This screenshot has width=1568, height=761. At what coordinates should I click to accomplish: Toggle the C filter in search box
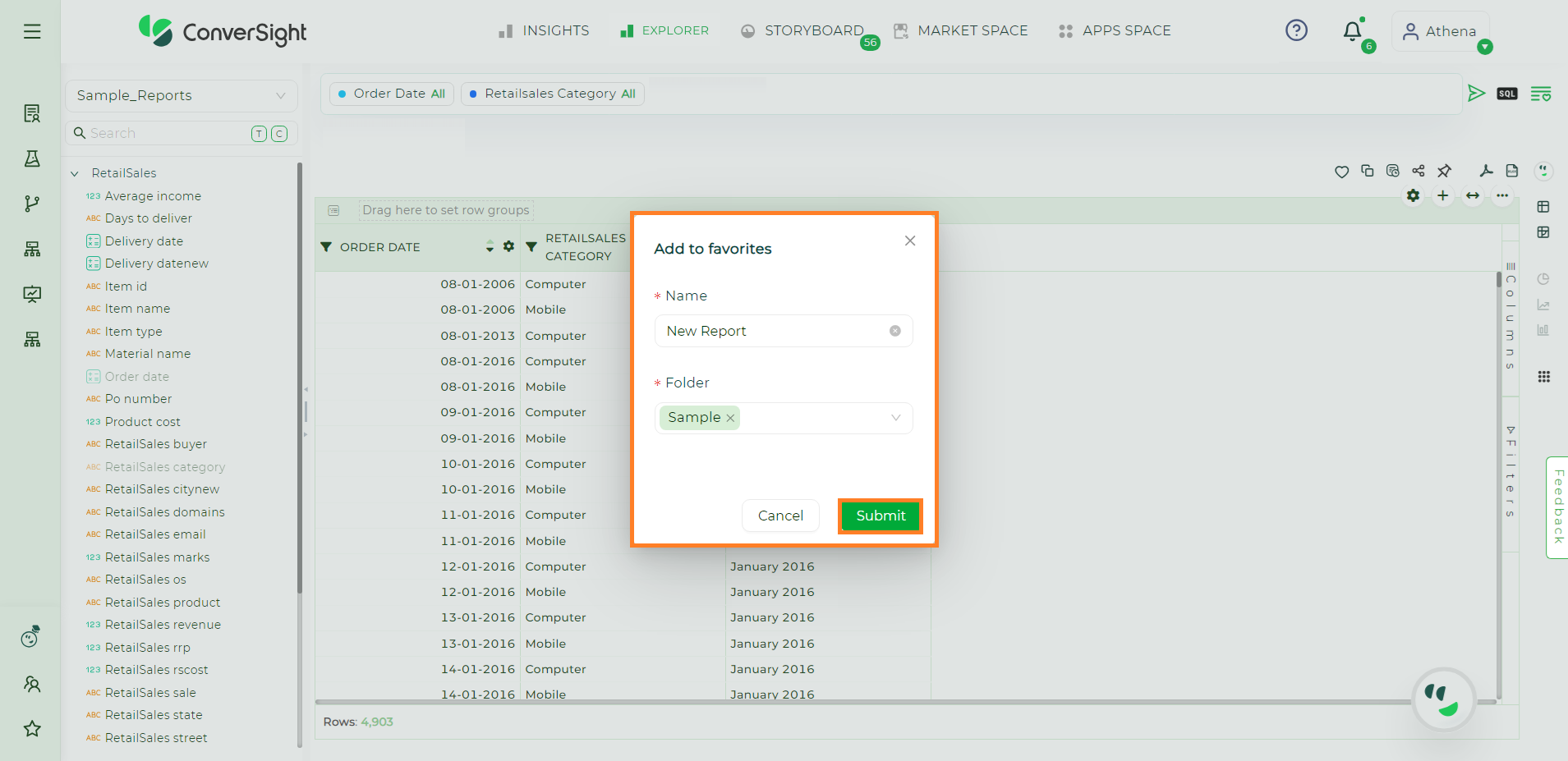(x=279, y=134)
